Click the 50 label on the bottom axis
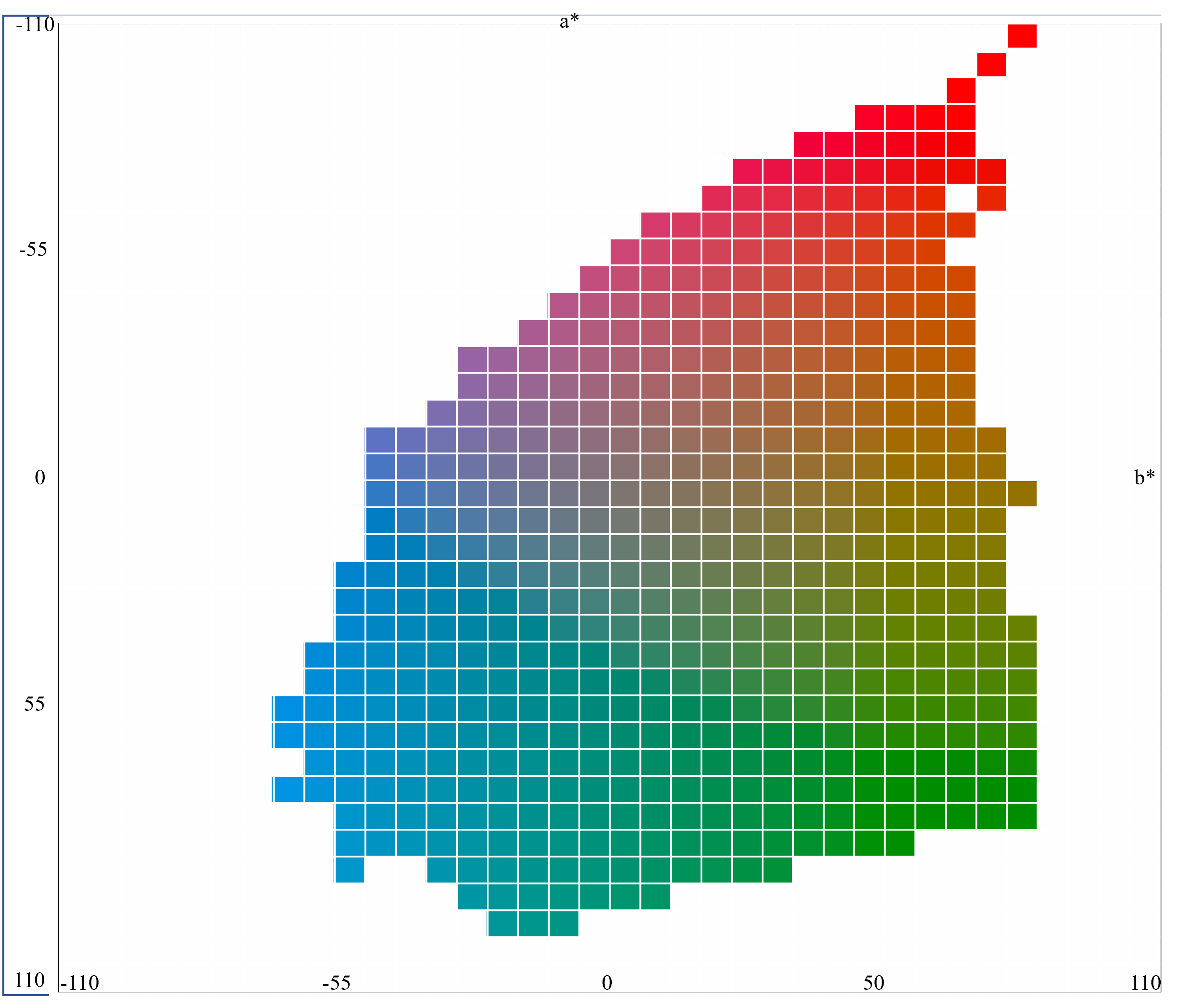Screen dimensions: 1178x1008 [873, 982]
